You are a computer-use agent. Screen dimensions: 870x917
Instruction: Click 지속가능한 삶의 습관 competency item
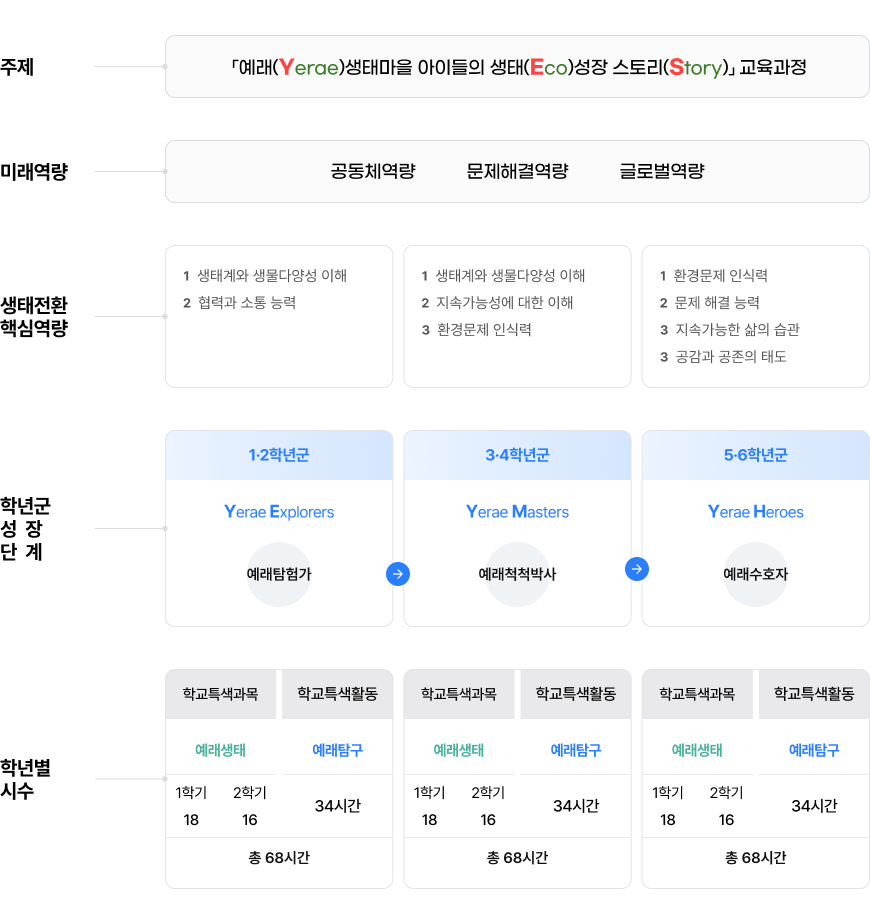coord(737,329)
